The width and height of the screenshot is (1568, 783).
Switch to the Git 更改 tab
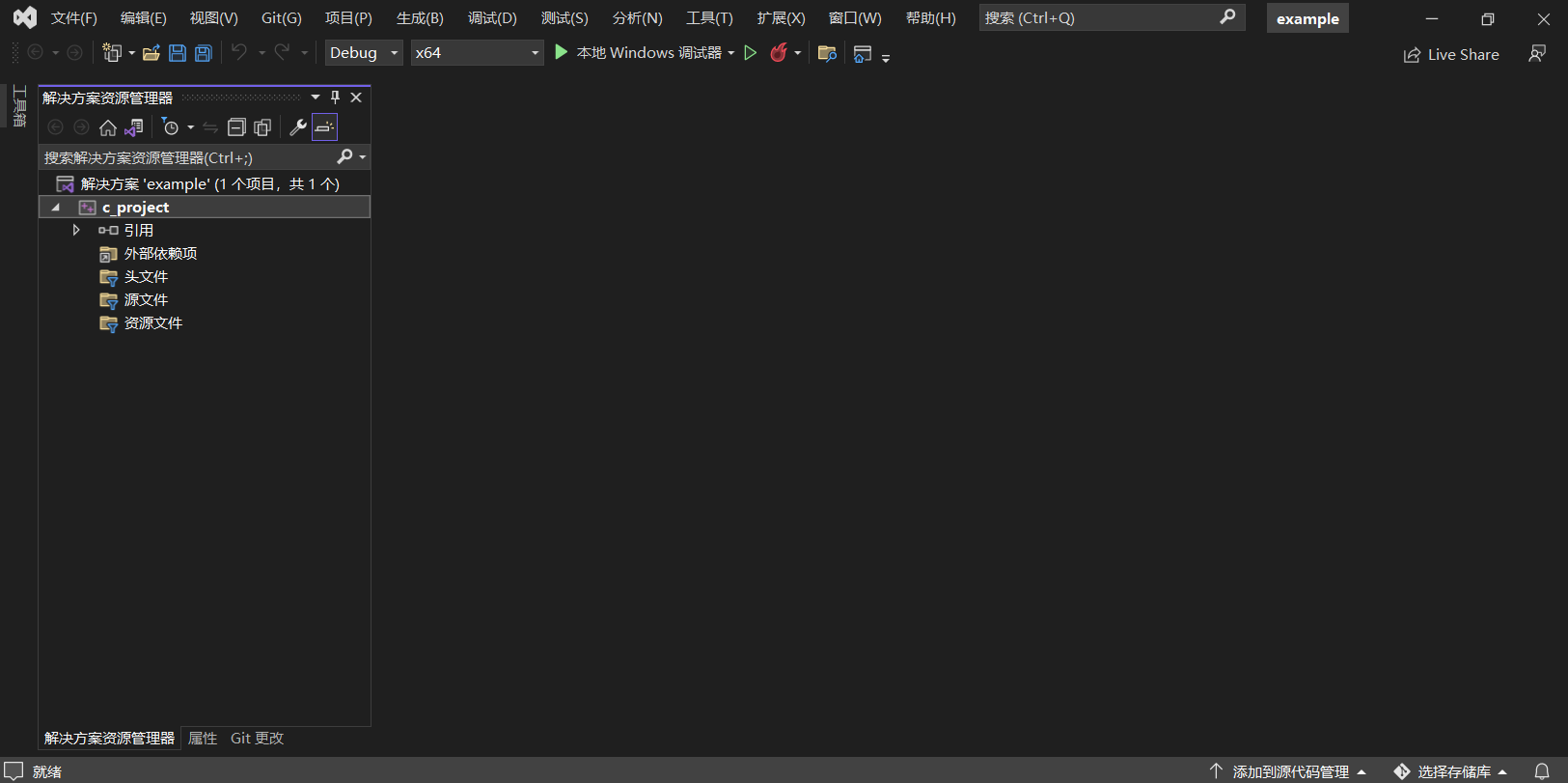(257, 739)
